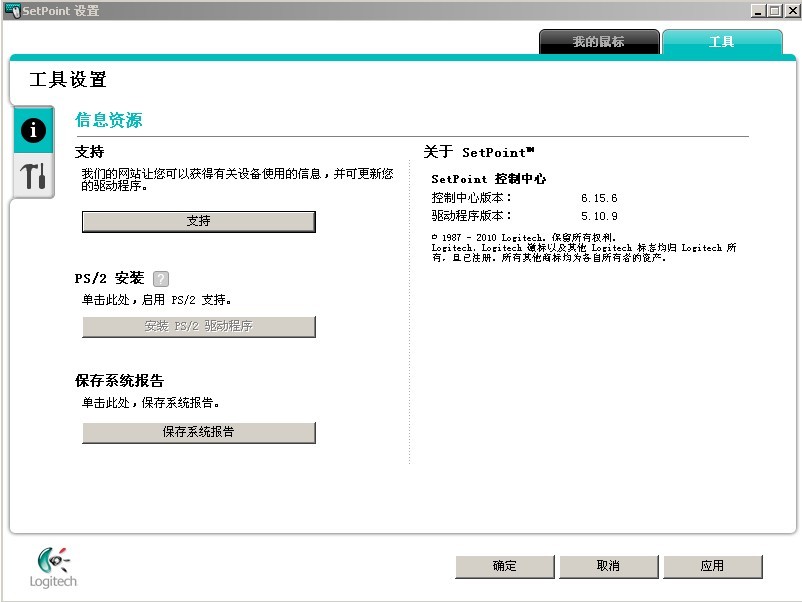Click the PS/2 install help question icon

pyautogui.click(x=161, y=279)
